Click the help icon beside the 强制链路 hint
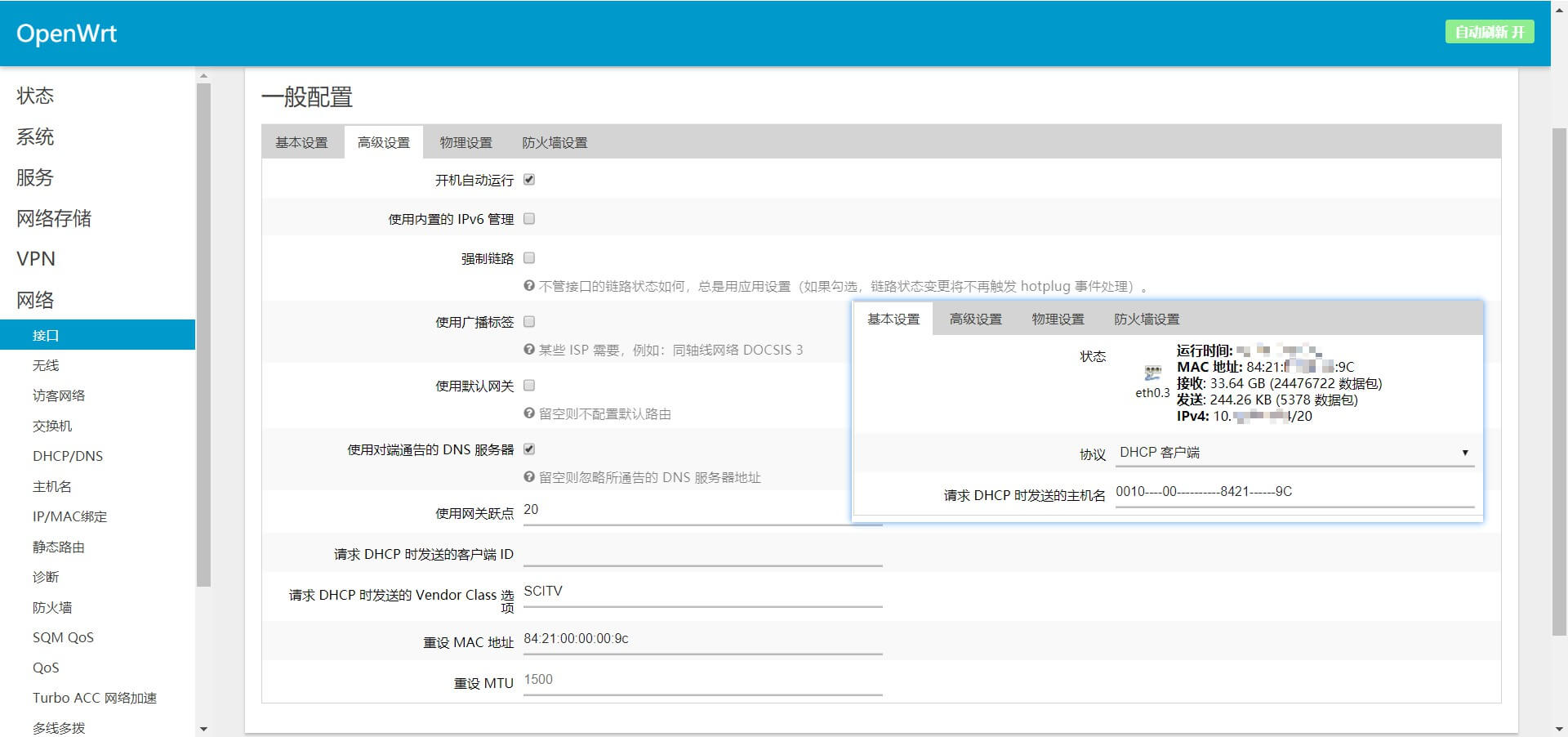The width and height of the screenshot is (1568, 737). [x=529, y=287]
